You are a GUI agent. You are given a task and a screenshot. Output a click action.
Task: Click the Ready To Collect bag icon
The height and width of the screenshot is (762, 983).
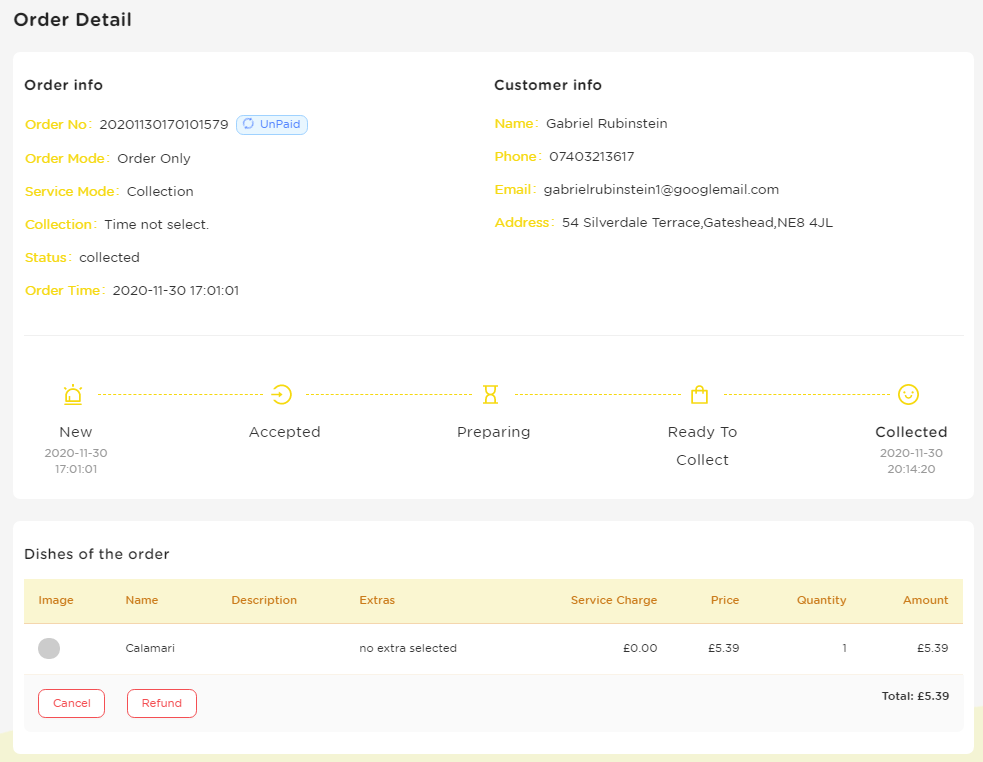(699, 394)
